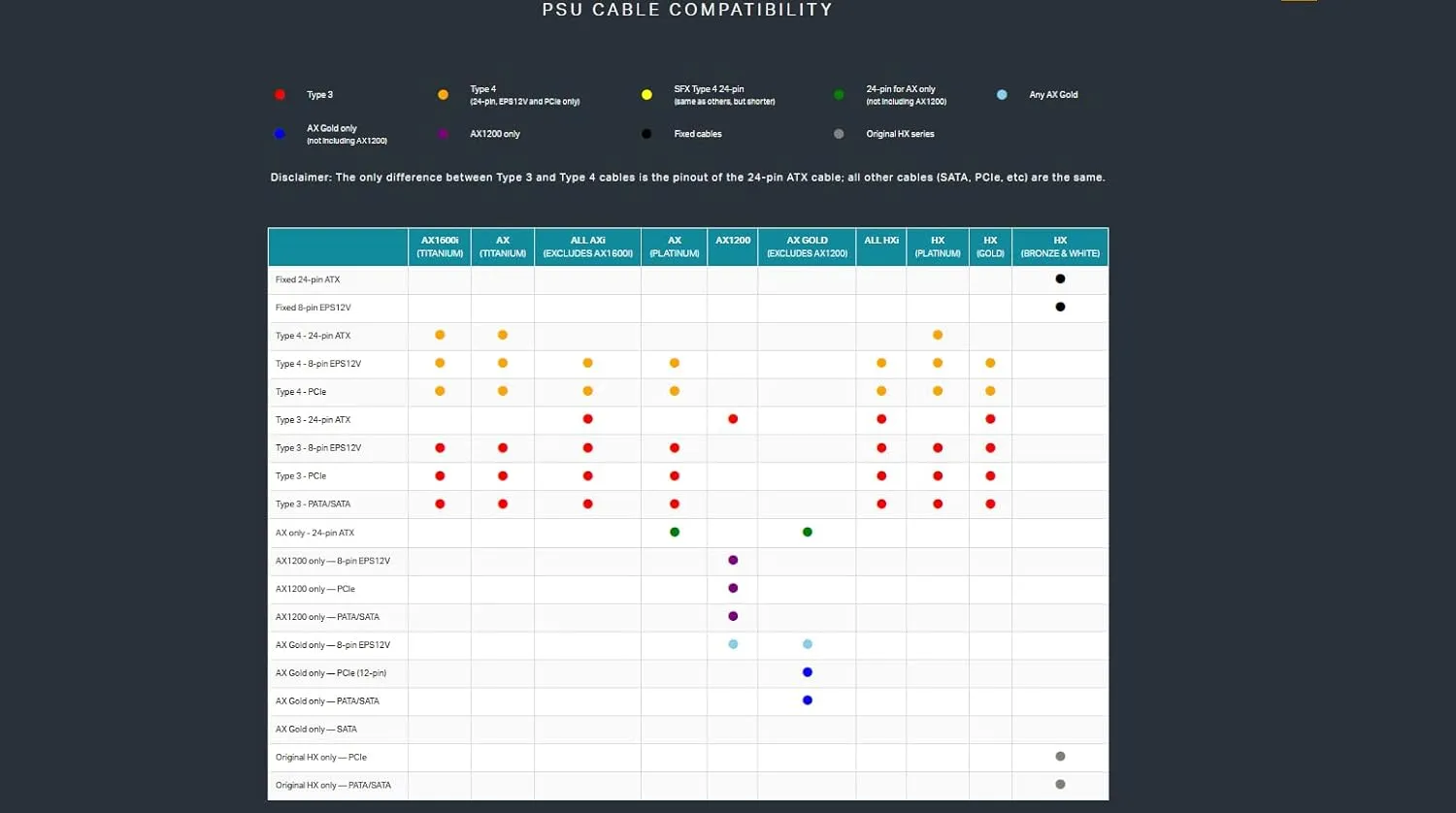
Task: Click the 'Original HX series' legend label
Action: pyautogui.click(x=900, y=134)
